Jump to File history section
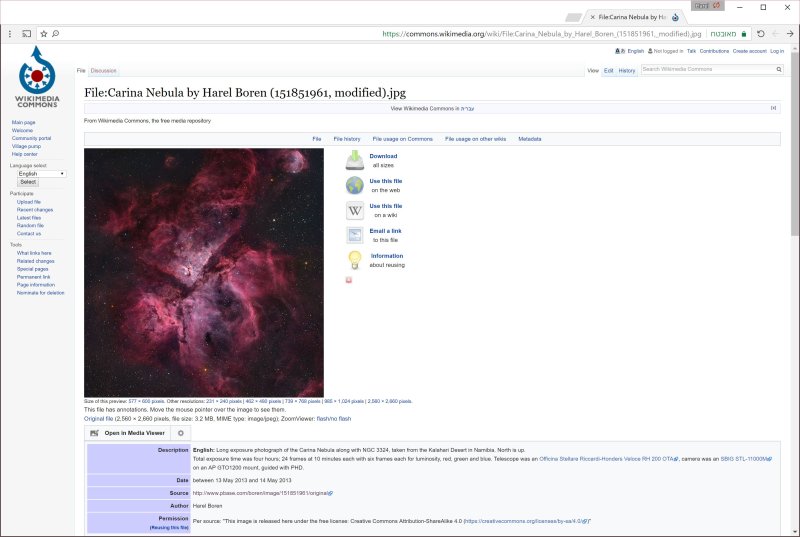Screen dimensions: 800x537 point(347,139)
